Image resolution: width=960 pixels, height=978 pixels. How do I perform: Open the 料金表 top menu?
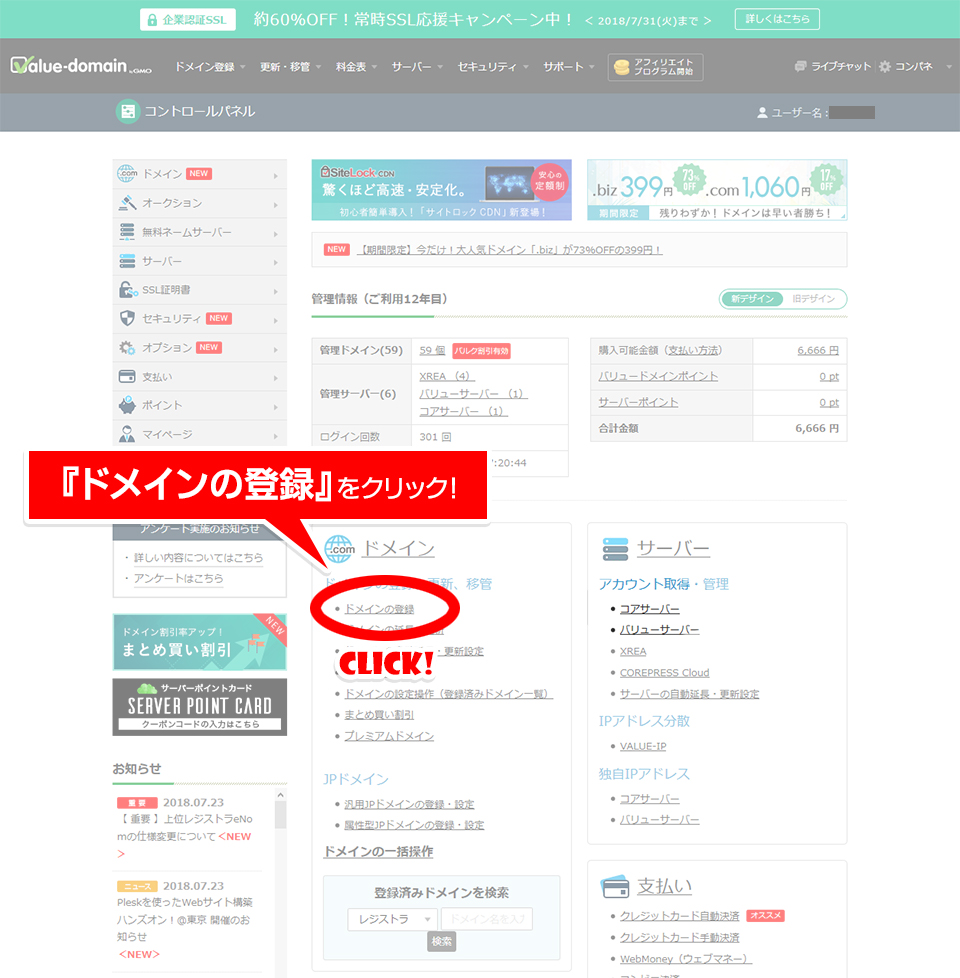pos(356,67)
